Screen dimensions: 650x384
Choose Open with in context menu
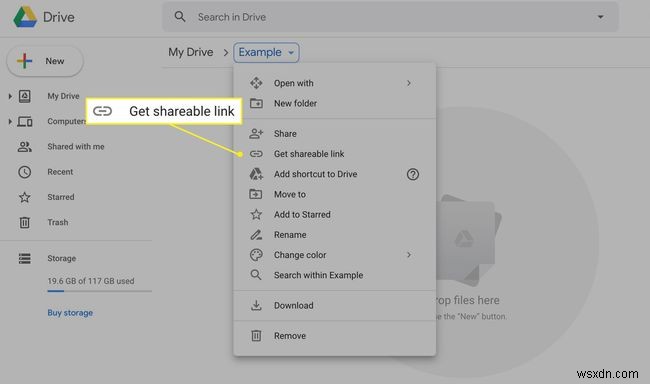point(335,83)
